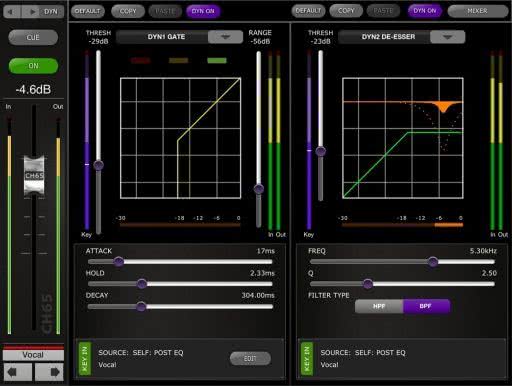Viewport: 512px width, 386px height.
Task: Click the bottom-left previous channel arrow
Action: click(17, 372)
